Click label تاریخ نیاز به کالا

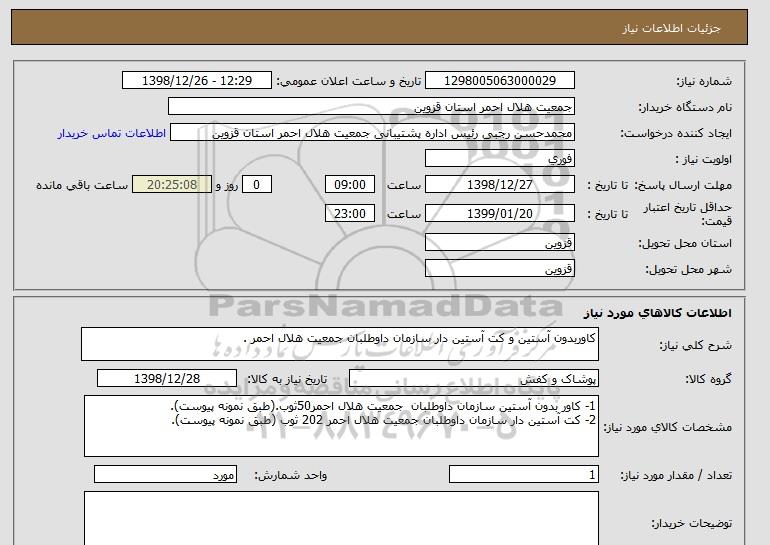(286, 379)
